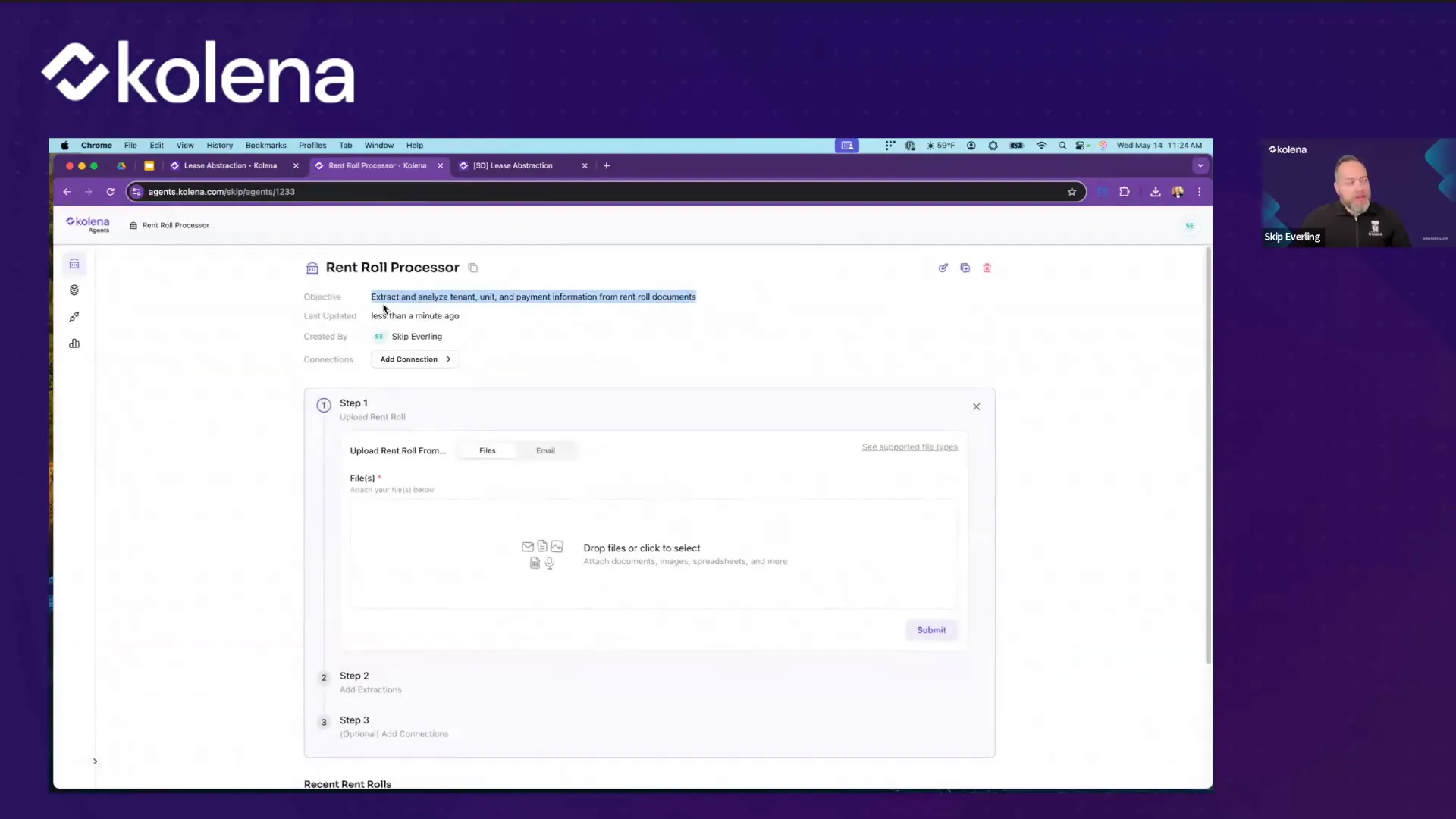Screen dimensions: 1456x819
Task: Click the Chrome profile avatar
Action: (x=1178, y=192)
